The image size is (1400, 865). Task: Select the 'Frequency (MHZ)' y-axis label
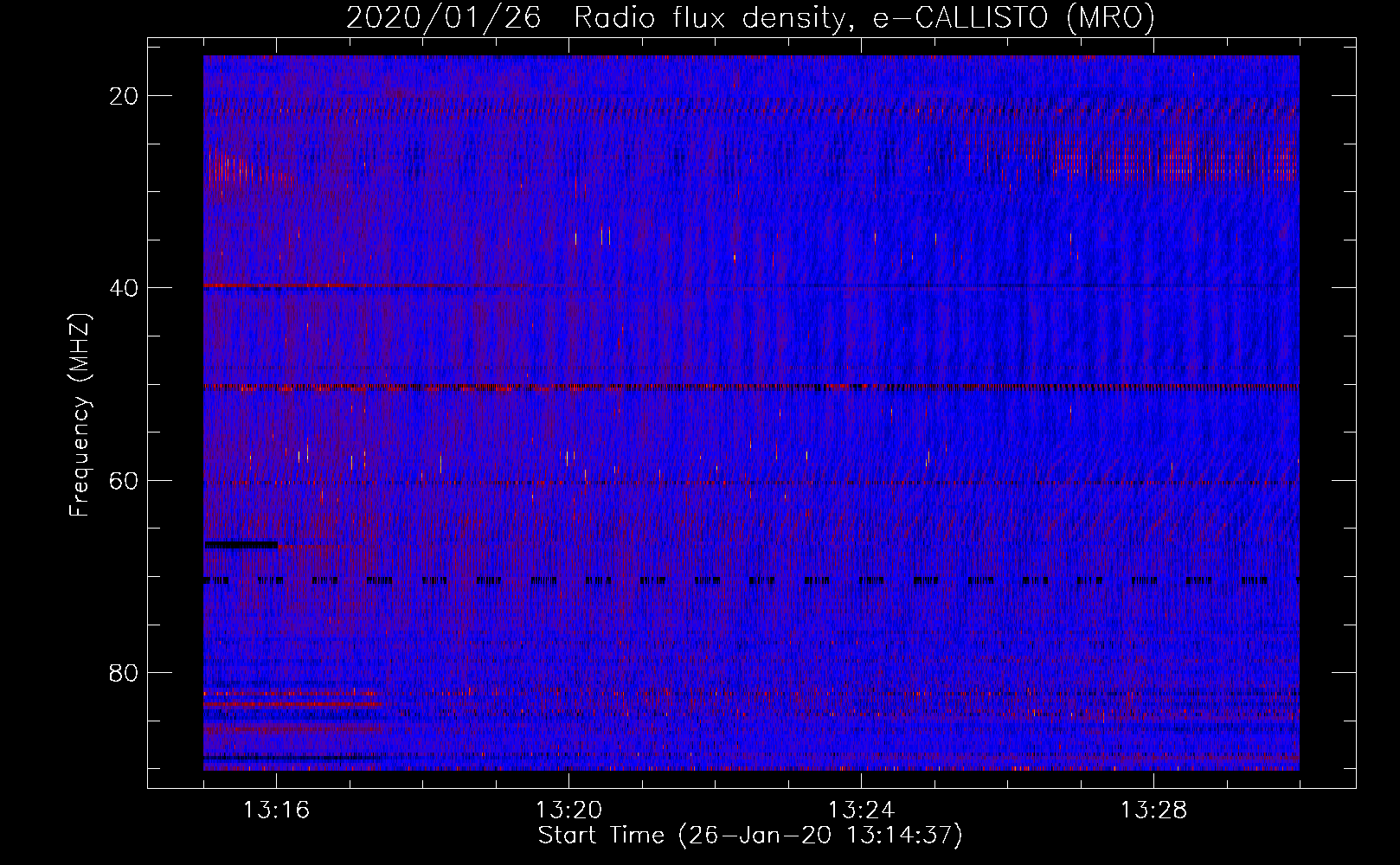click(x=80, y=415)
